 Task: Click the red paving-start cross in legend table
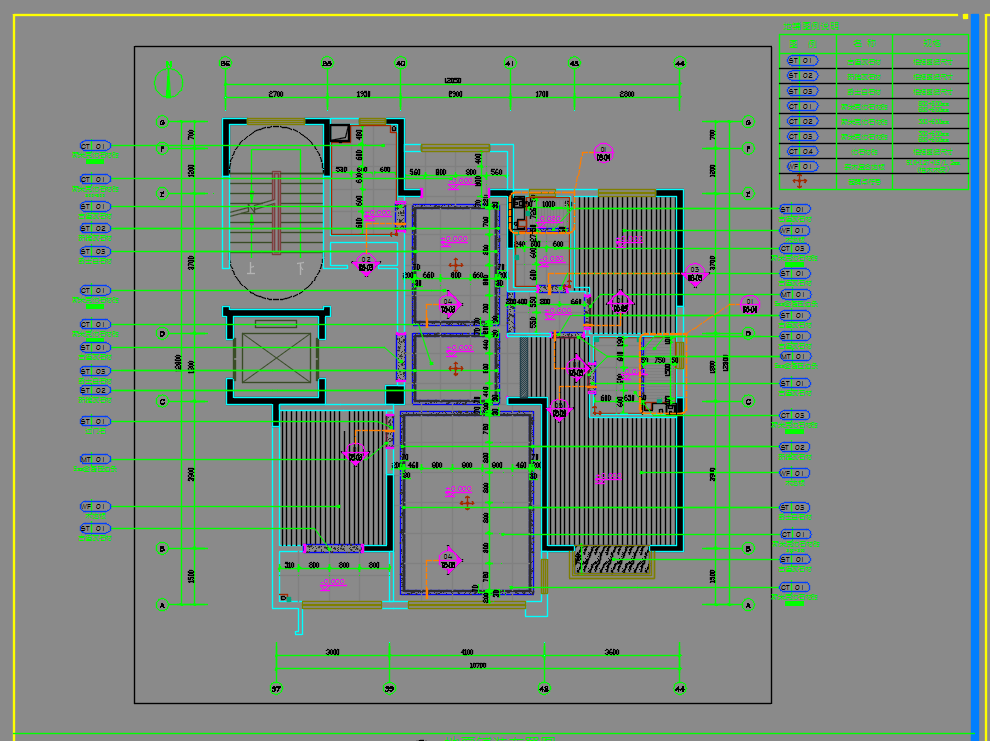click(800, 182)
